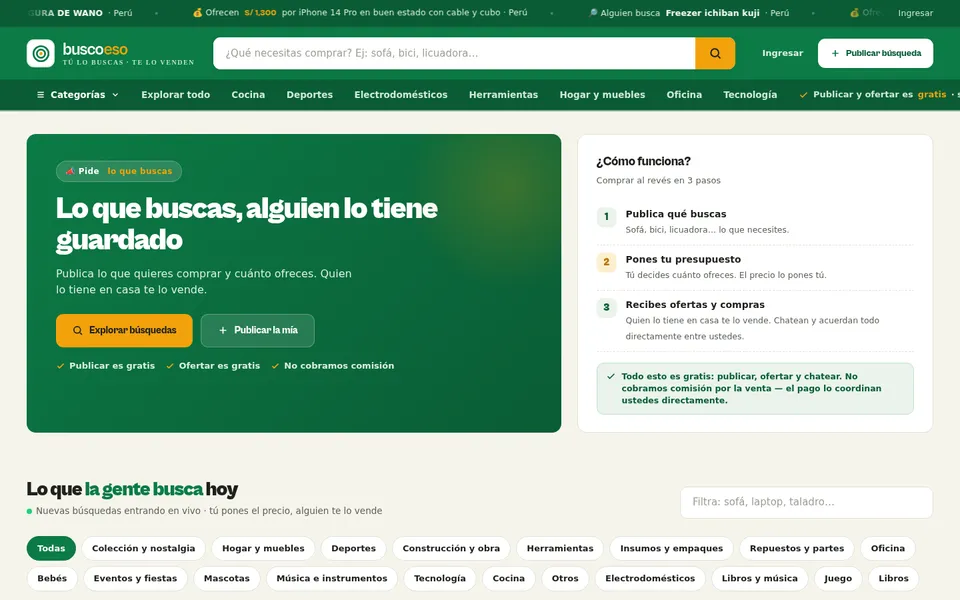Click the megaphone icon in the Pide badge
Screen dimensions: 960x600
tap(70, 171)
